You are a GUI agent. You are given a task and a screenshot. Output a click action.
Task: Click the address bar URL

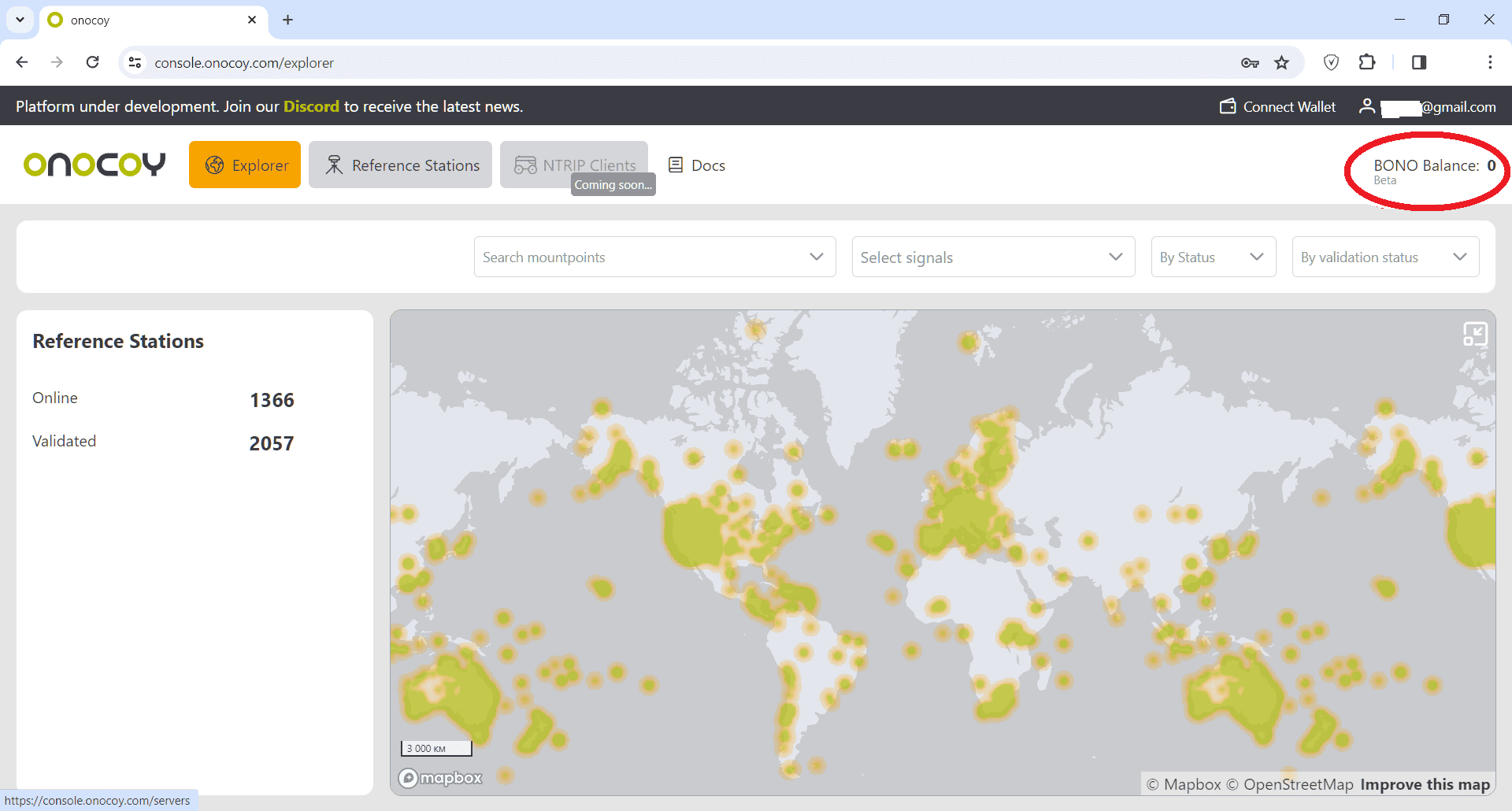[244, 62]
